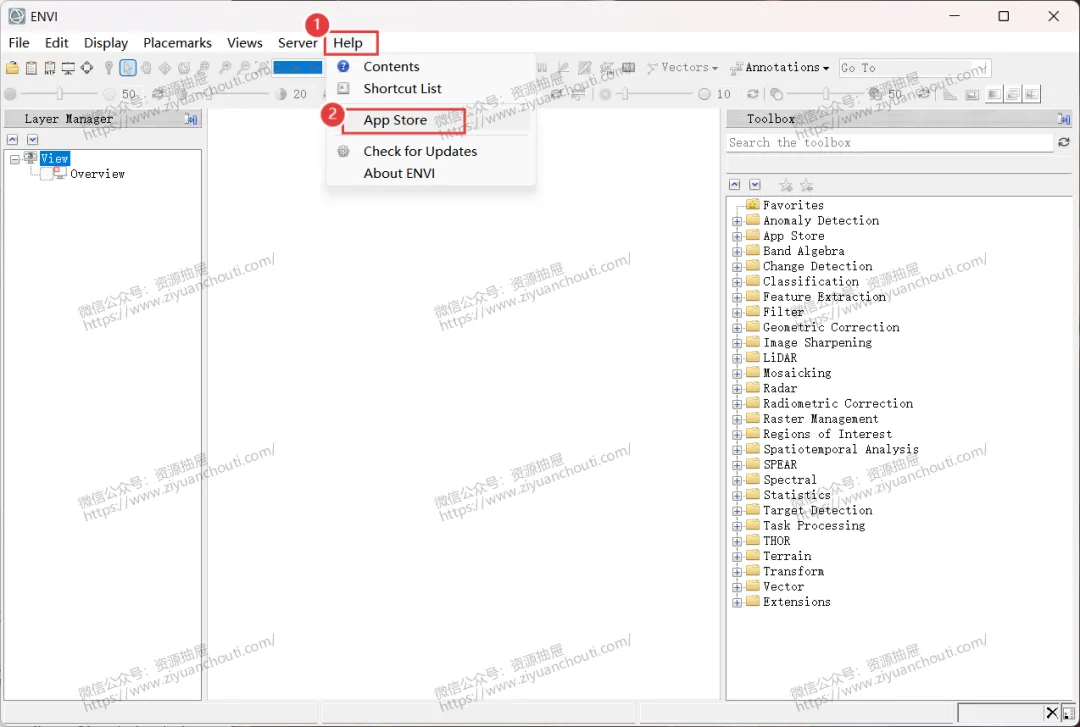This screenshot has height=727, width=1080.
Task: Click the NITF metadata toolbar icon
Action: [x=50, y=68]
